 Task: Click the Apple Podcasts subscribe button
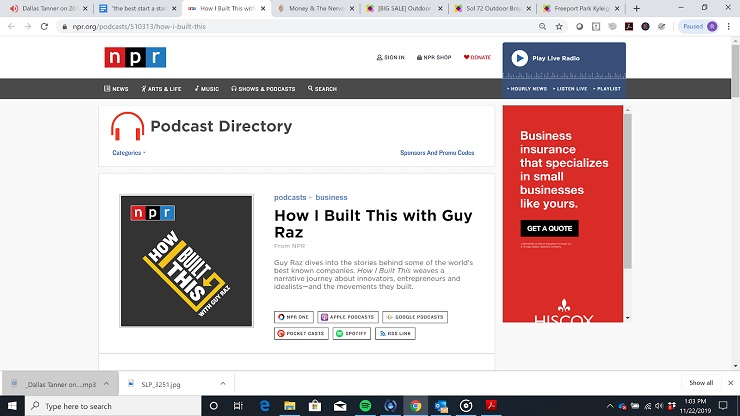point(348,317)
